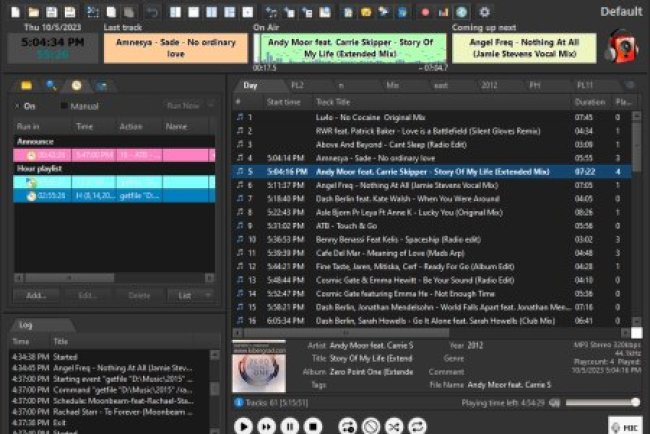Image resolution: width=650 pixels, height=434 pixels.
Task: Click the On Air track progress waveform
Action: pos(350,48)
